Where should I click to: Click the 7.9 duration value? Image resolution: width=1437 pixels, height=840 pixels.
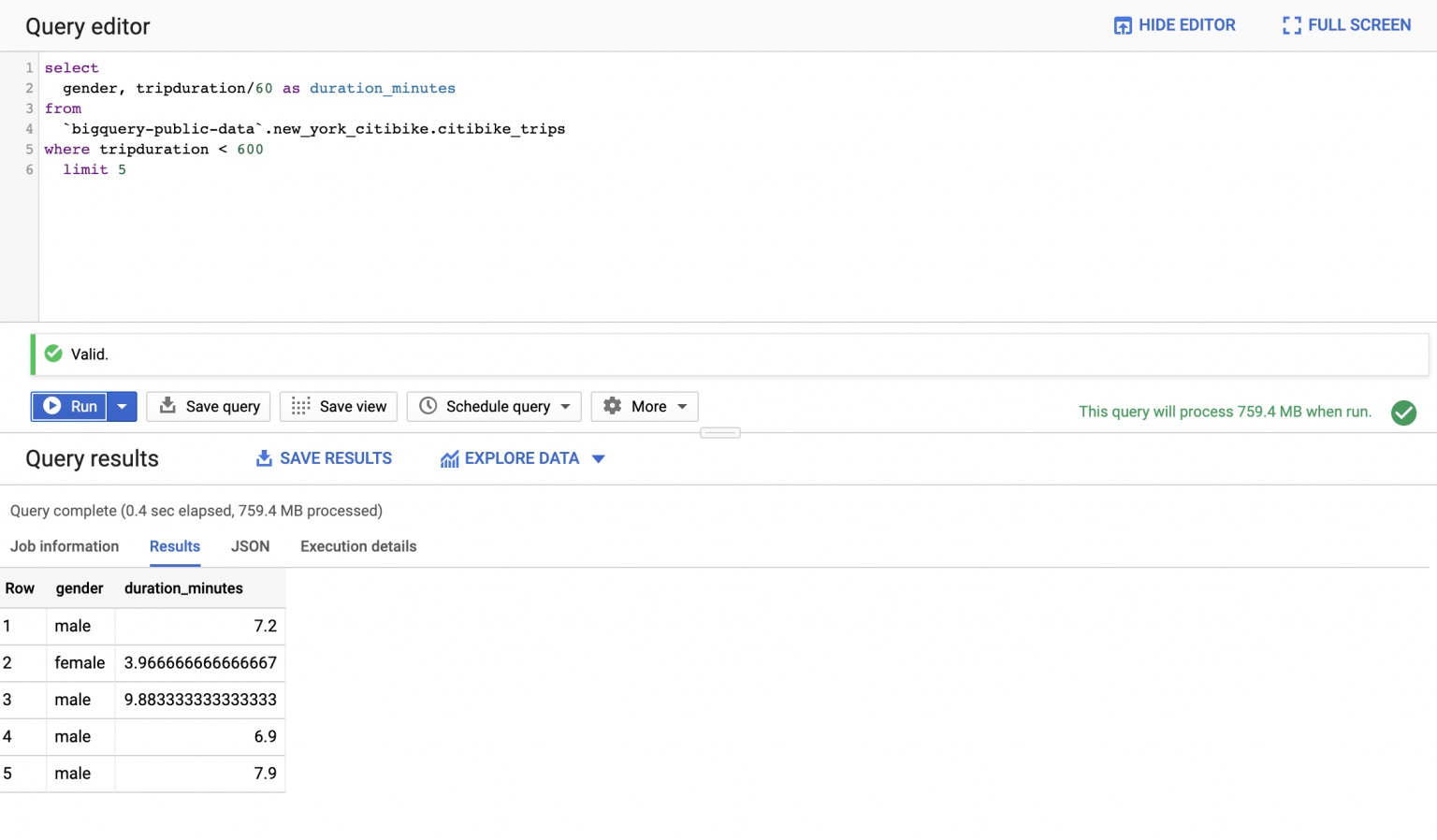click(x=266, y=774)
